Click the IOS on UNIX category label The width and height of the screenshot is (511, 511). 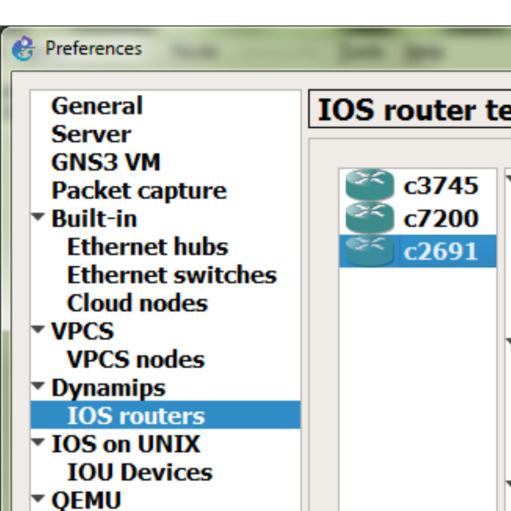[126, 444]
